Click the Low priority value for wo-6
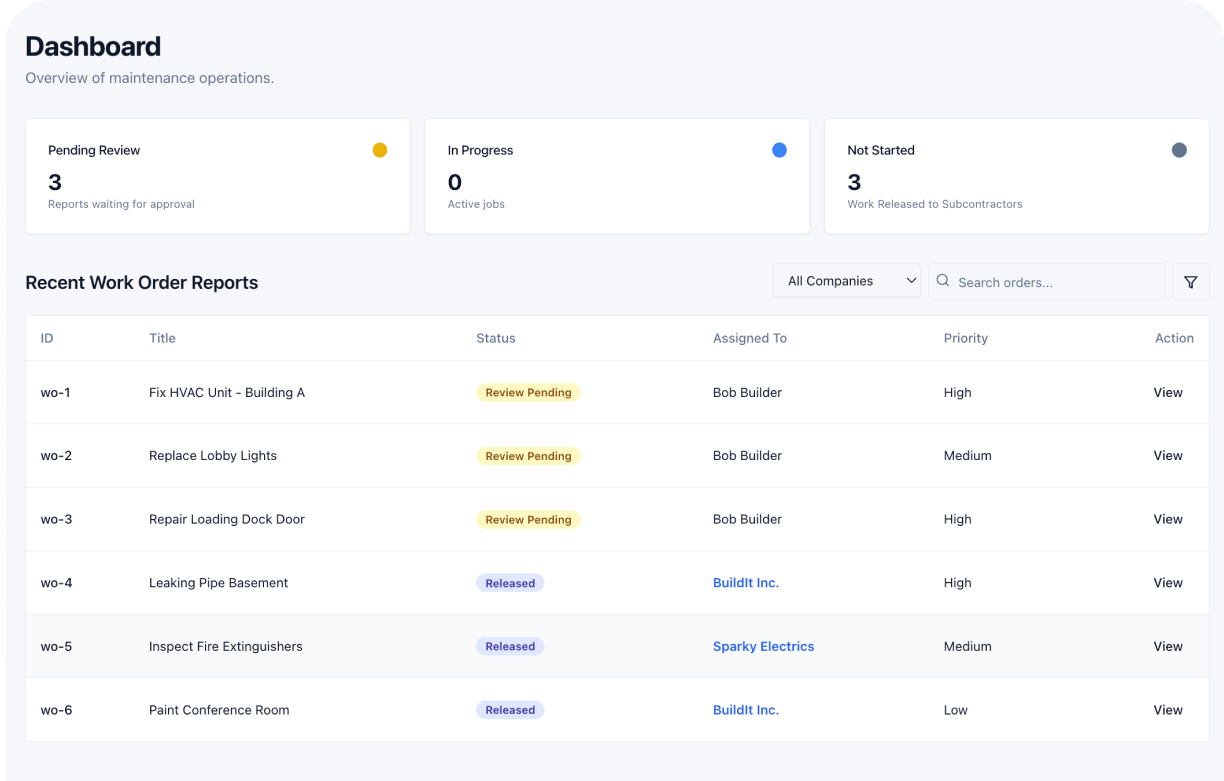 click(x=956, y=710)
